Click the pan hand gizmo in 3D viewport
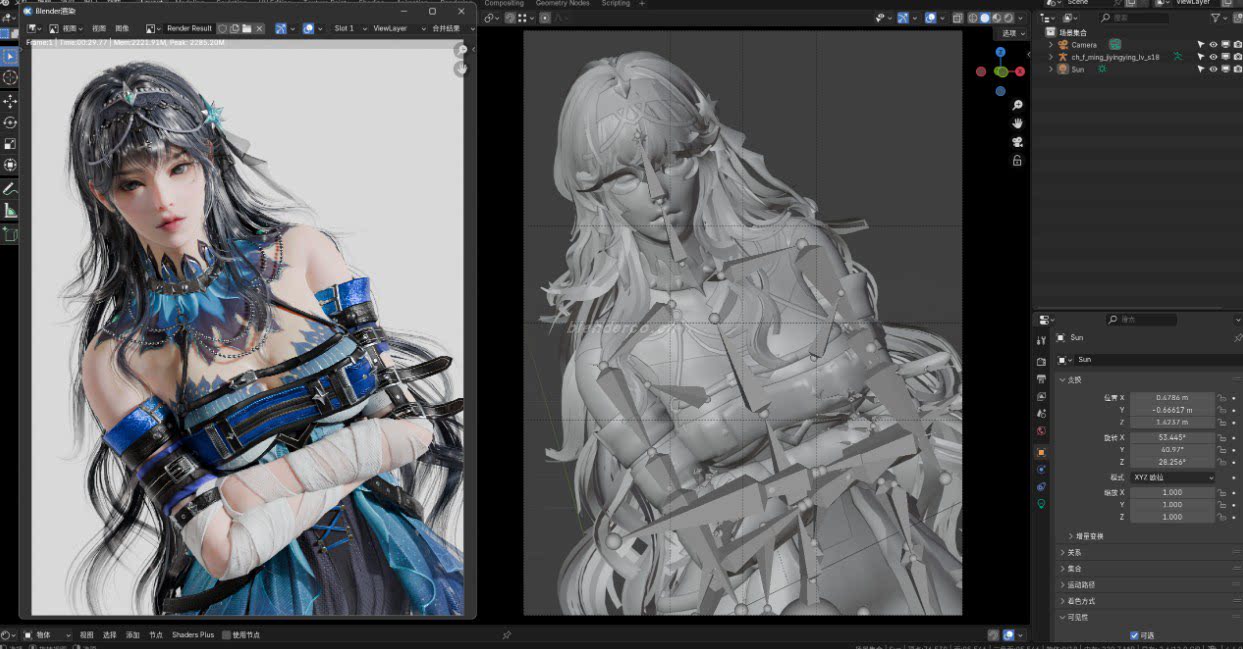The width and height of the screenshot is (1243, 649). pos(1017,123)
